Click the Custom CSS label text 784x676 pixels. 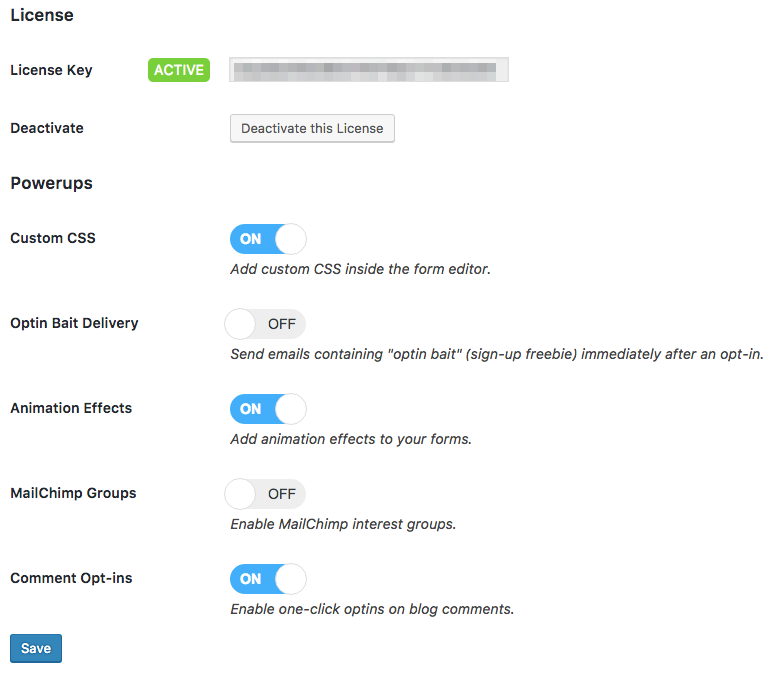tap(53, 238)
